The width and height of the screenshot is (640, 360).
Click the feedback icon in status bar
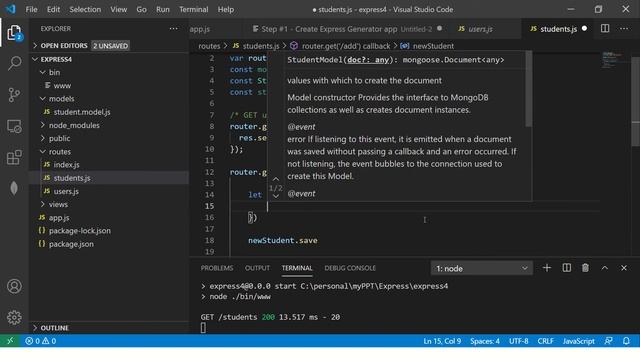(x=608, y=341)
